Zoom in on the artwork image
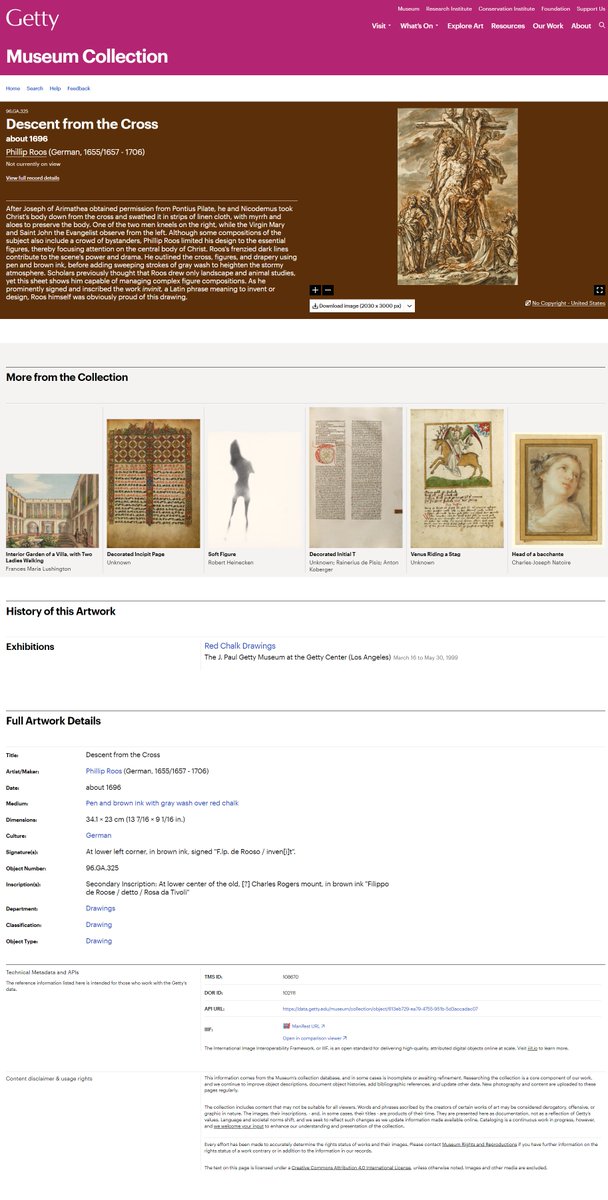The height and width of the screenshot is (1200, 608). 316,289
